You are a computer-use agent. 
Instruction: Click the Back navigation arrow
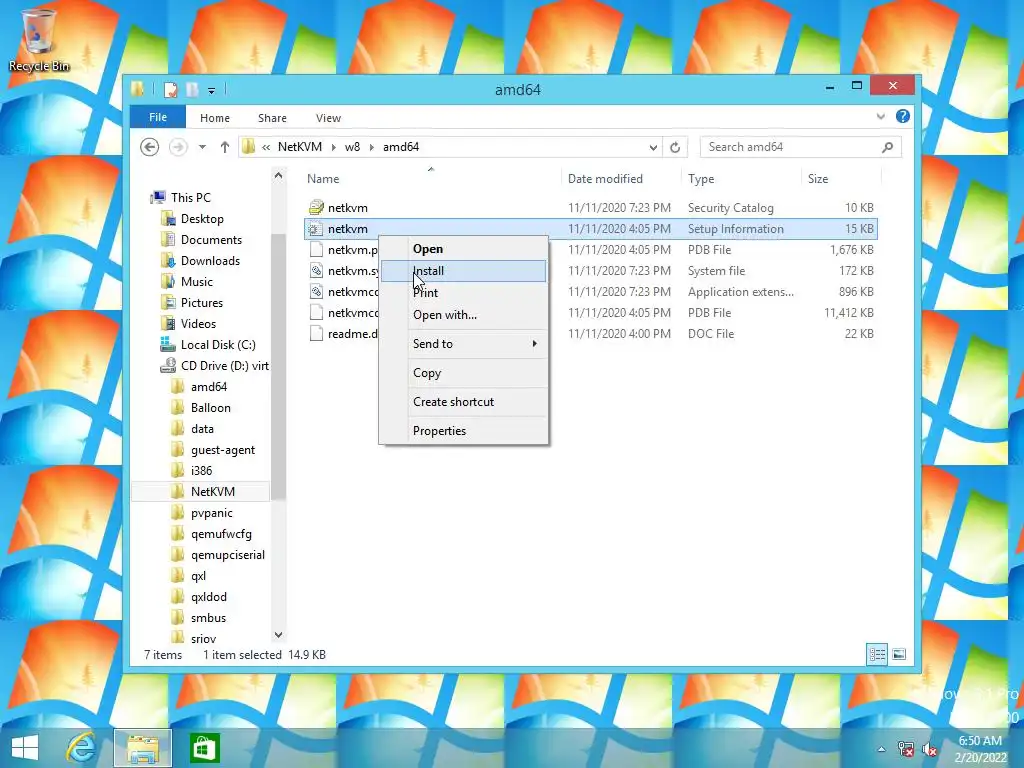coord(150,147)
